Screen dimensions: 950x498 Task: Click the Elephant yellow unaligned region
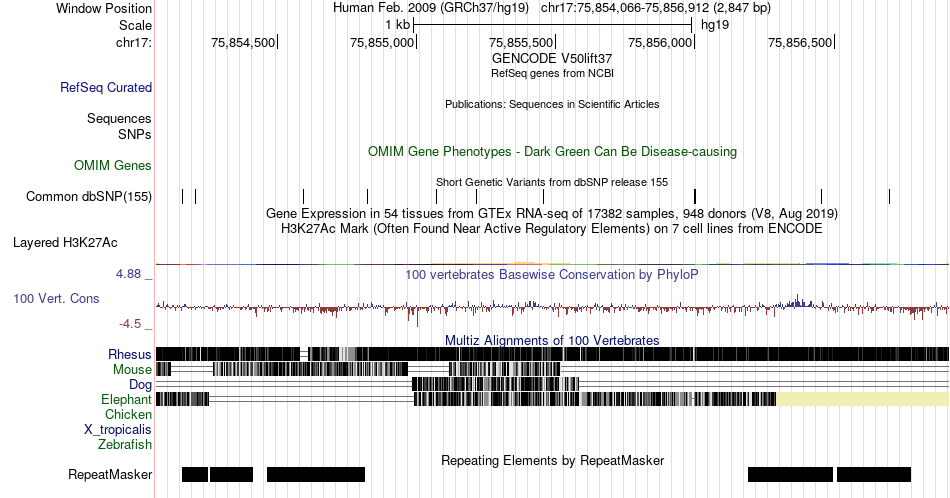[x=863, y=399]
